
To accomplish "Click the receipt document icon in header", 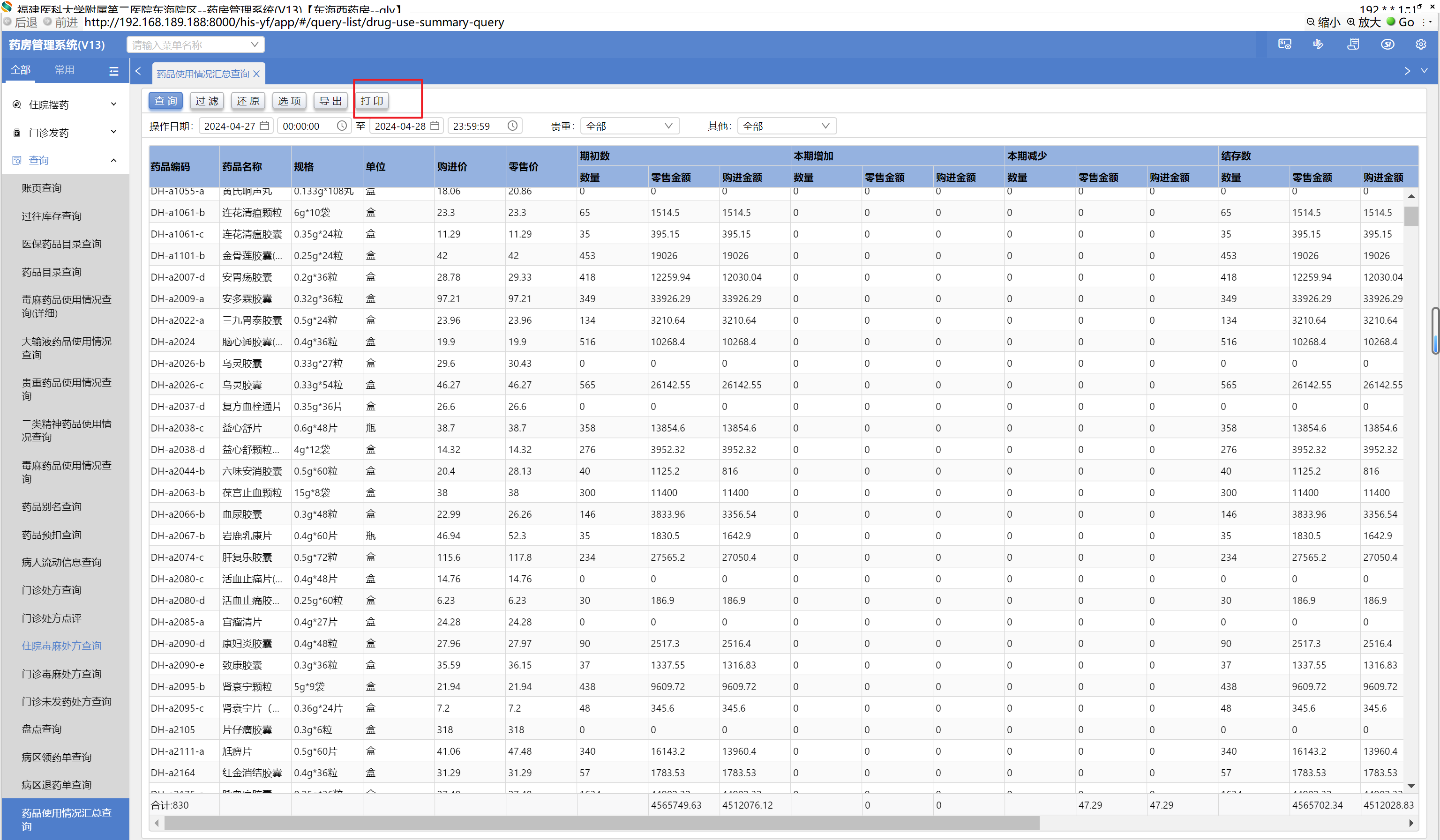I will [x=1352, y=45].
